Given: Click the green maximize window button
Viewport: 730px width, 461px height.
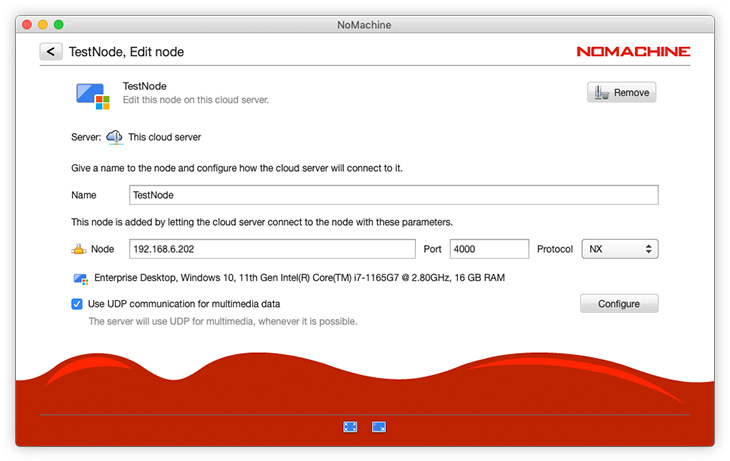Looking at the screenshot, I should [59, 24].
